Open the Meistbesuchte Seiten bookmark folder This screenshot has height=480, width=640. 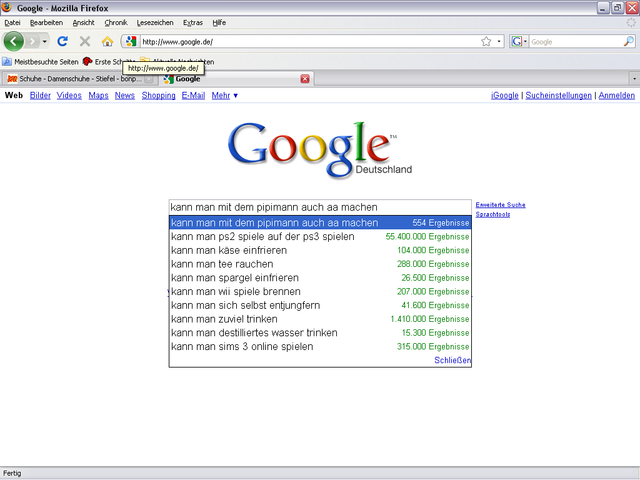40,62
